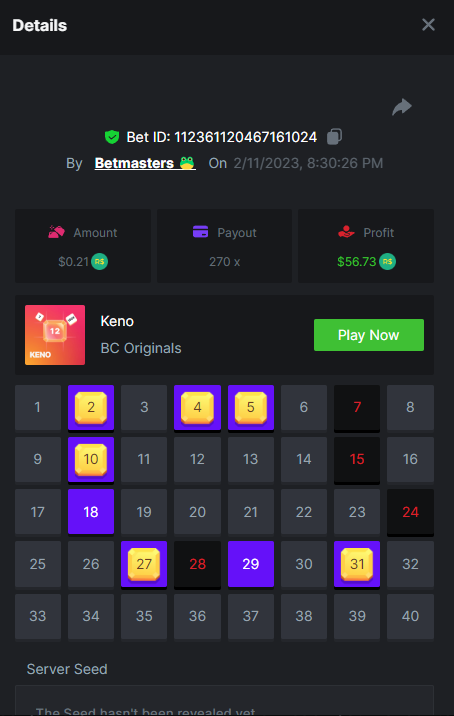This screenshot has height=716, width=454.
Task: Click the Server Seed field
Action: pos(224,700)
